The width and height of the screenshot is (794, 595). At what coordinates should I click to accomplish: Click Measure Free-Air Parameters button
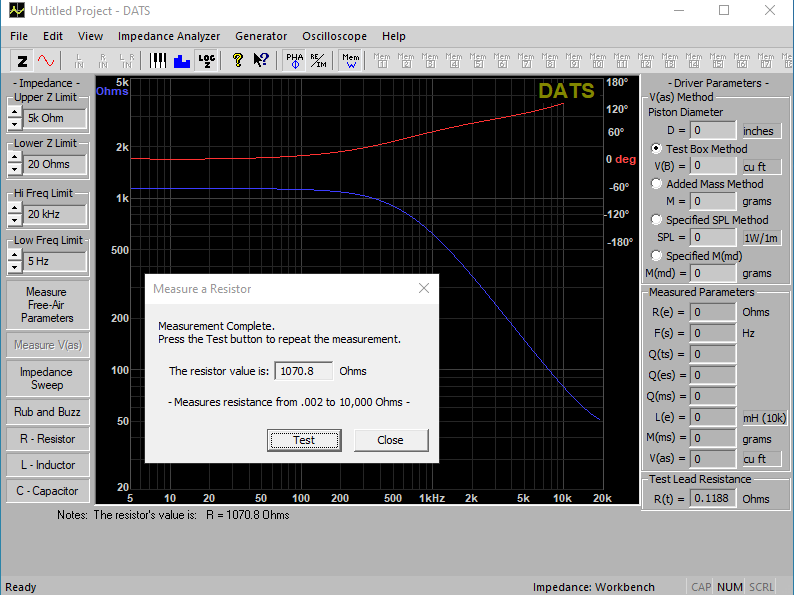click(47, 305)
